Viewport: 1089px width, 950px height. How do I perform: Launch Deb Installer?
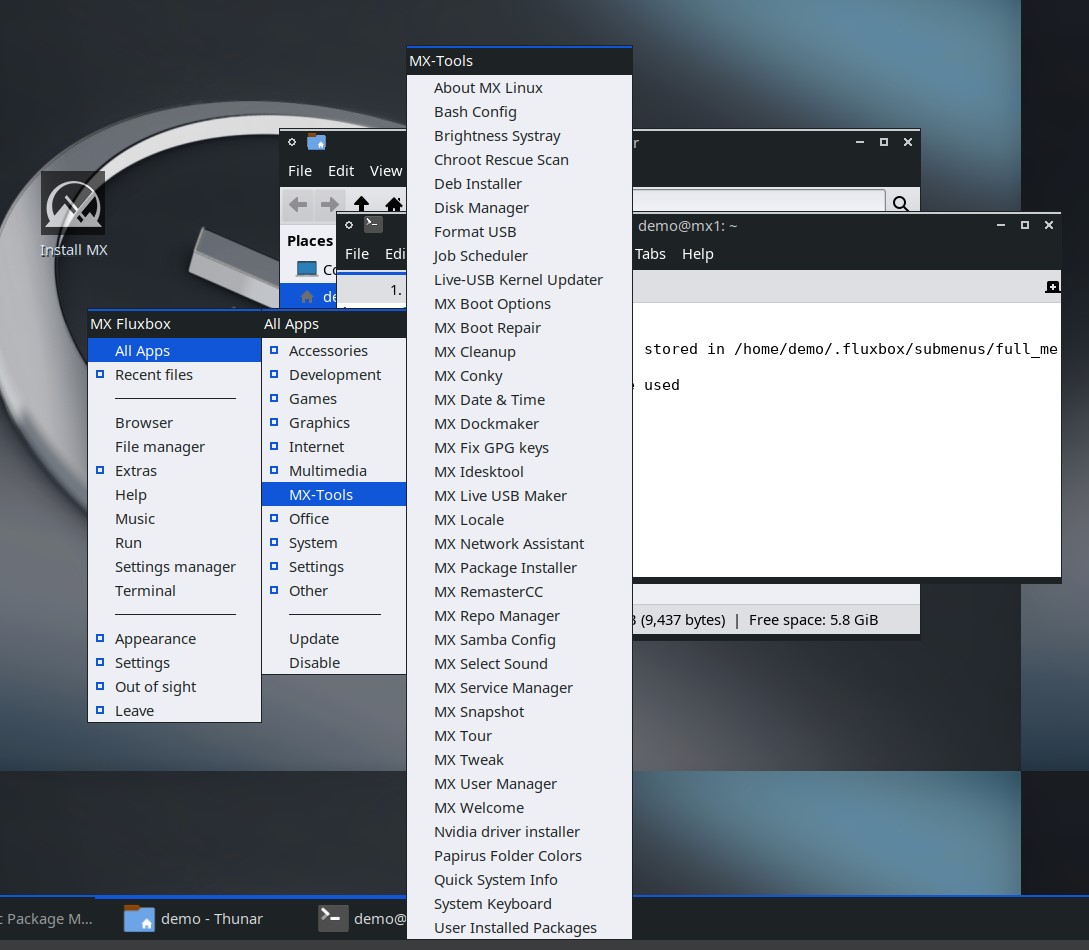coord(519,184)
